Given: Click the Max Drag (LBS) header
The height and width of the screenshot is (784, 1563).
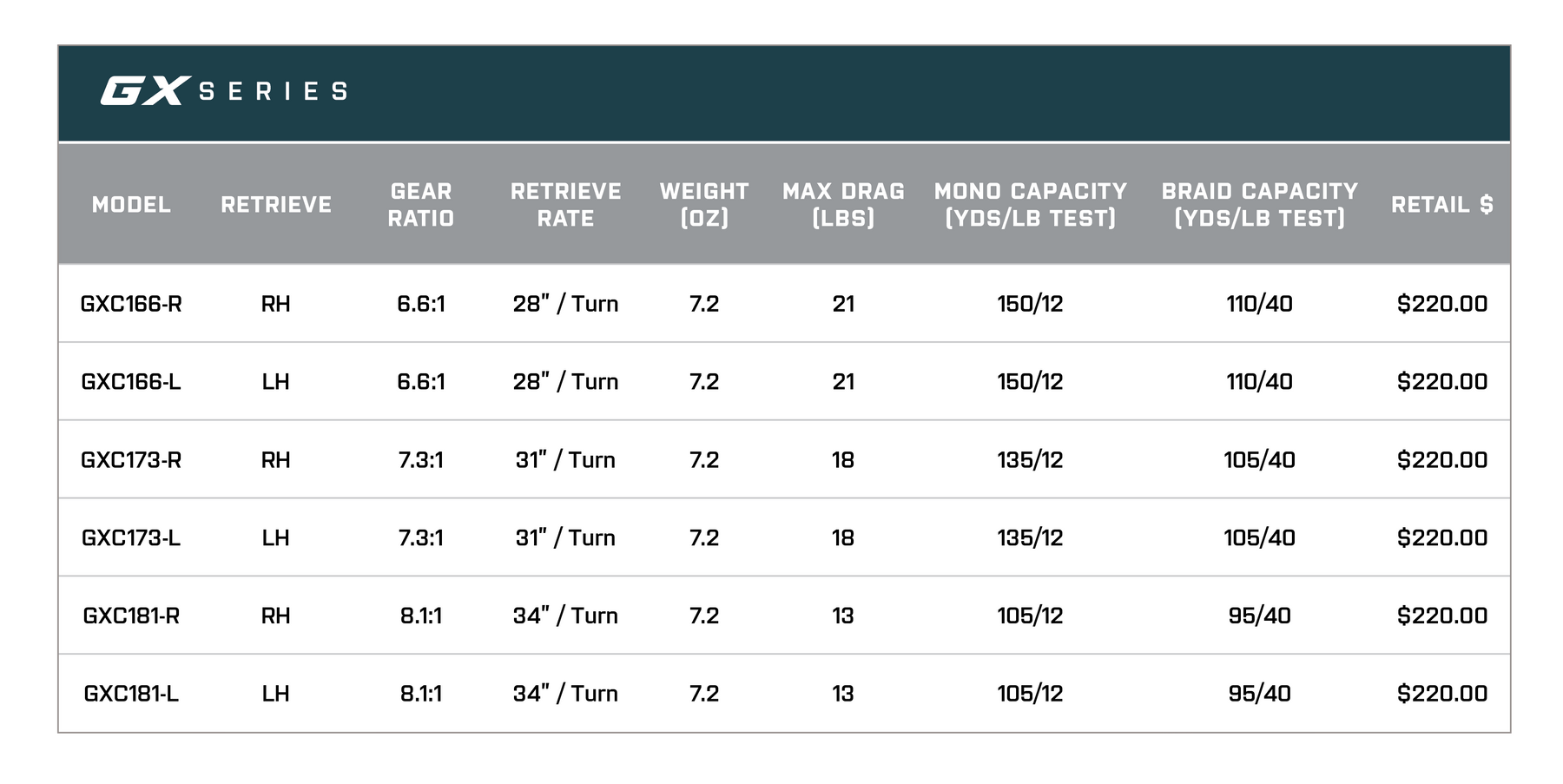Looking at the screenshot, I should coord(843,205).
